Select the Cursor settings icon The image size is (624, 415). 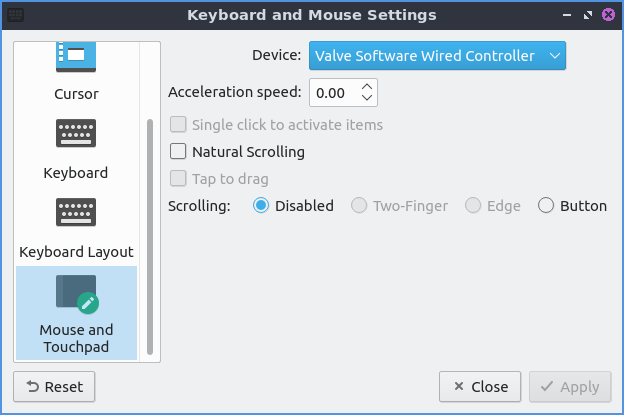click(76, 58)
